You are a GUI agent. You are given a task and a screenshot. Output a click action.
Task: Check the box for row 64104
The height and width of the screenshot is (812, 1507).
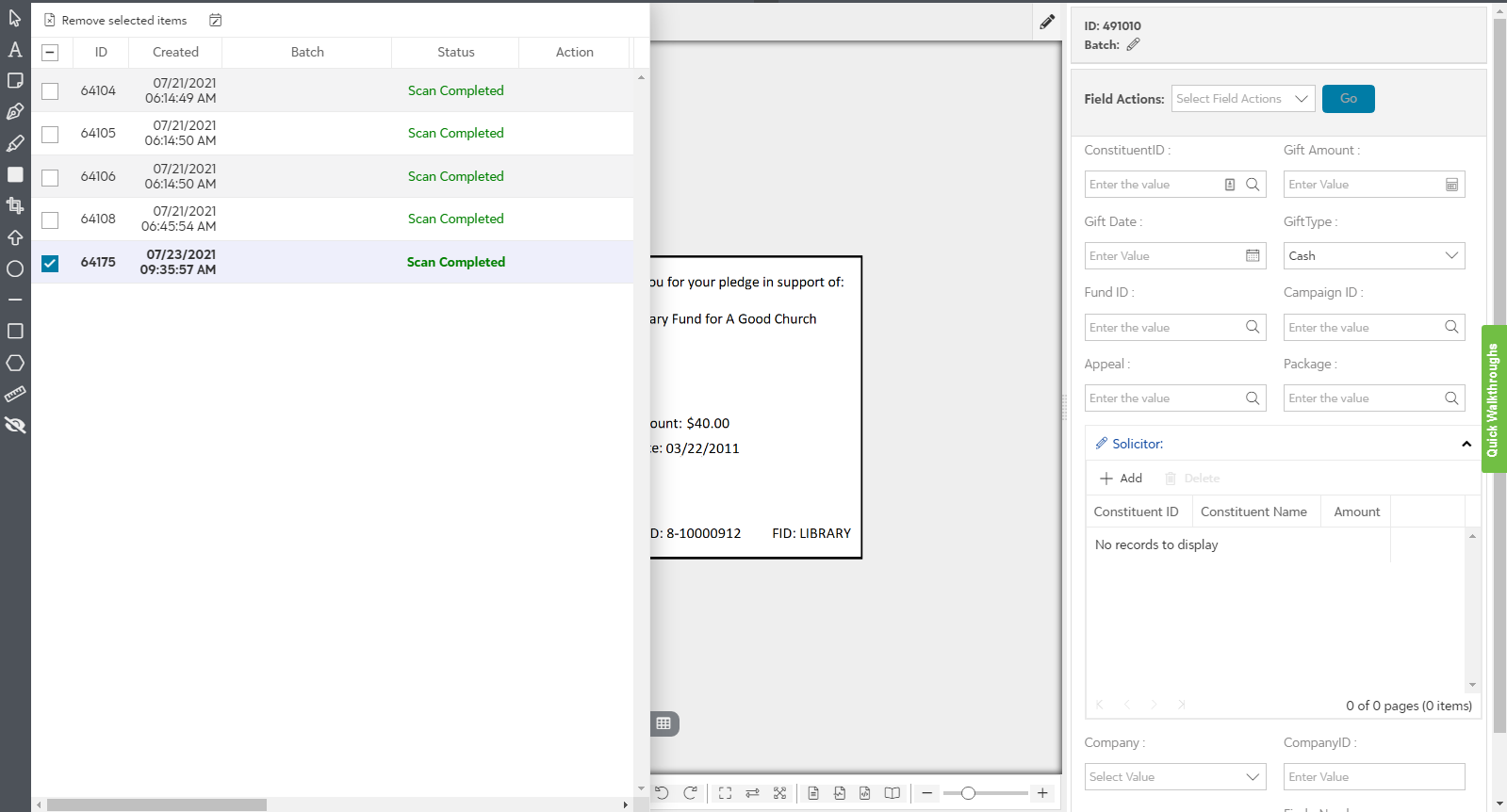50,91
